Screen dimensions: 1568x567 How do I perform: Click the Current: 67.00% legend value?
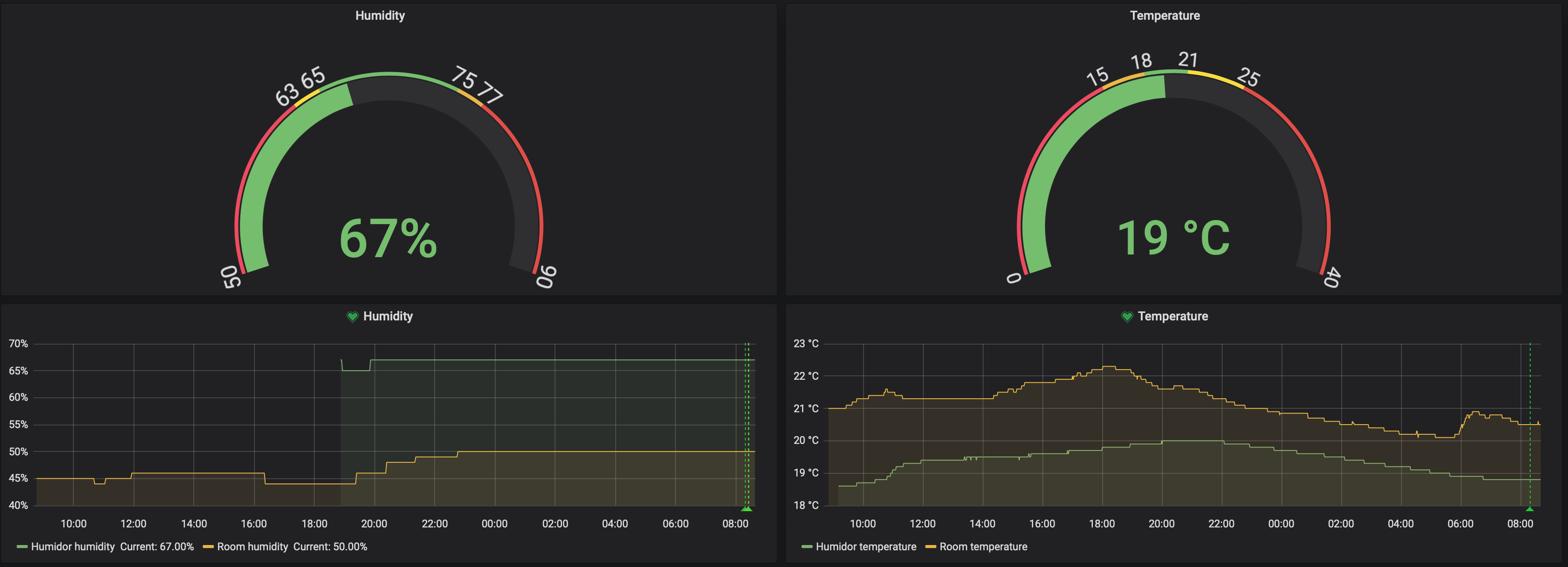click(x=157, y=547)
